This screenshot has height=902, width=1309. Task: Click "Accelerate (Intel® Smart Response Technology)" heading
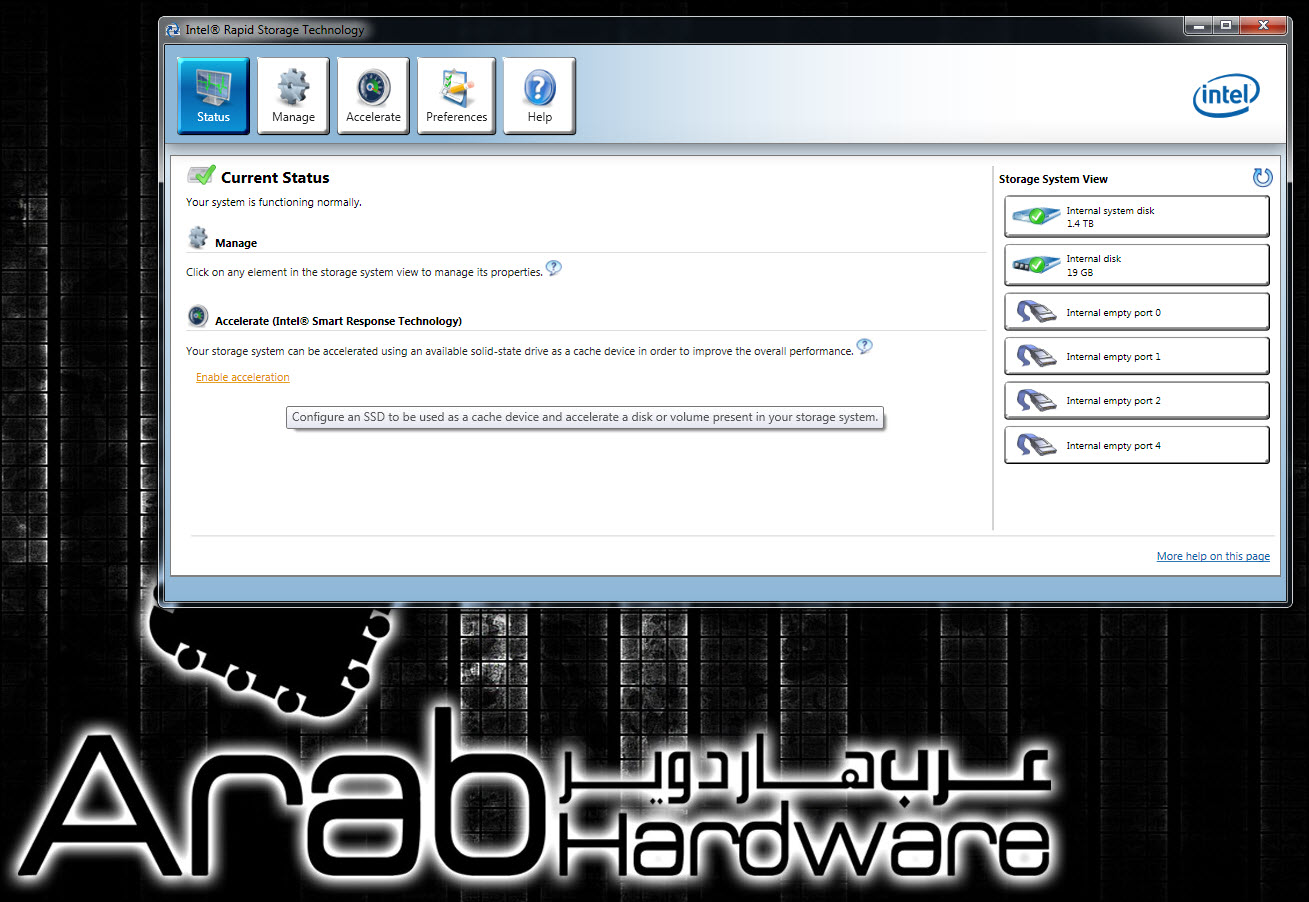pos(338,321)
